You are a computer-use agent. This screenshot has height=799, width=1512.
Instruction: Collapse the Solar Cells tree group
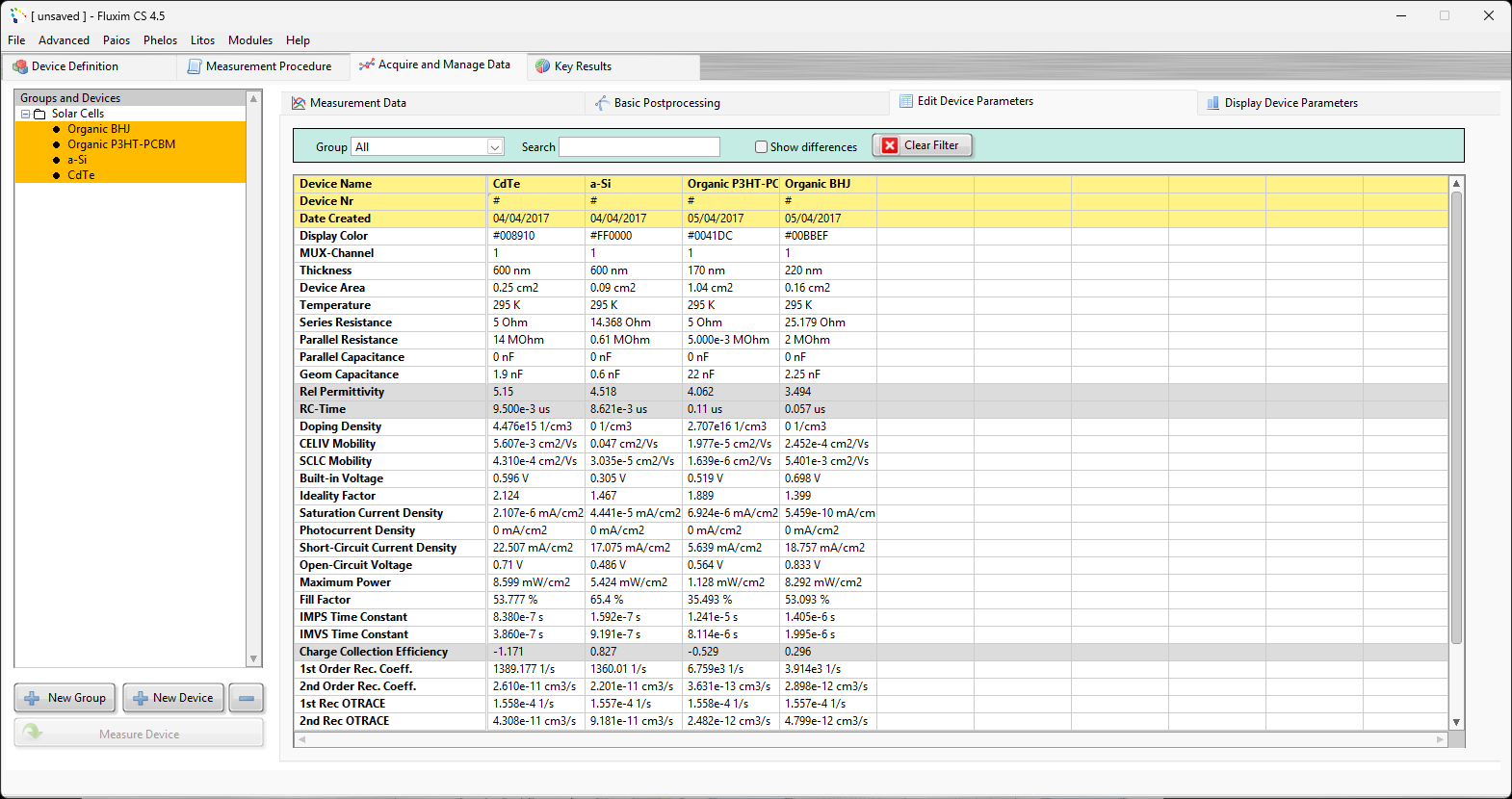[x=26, y=114]
